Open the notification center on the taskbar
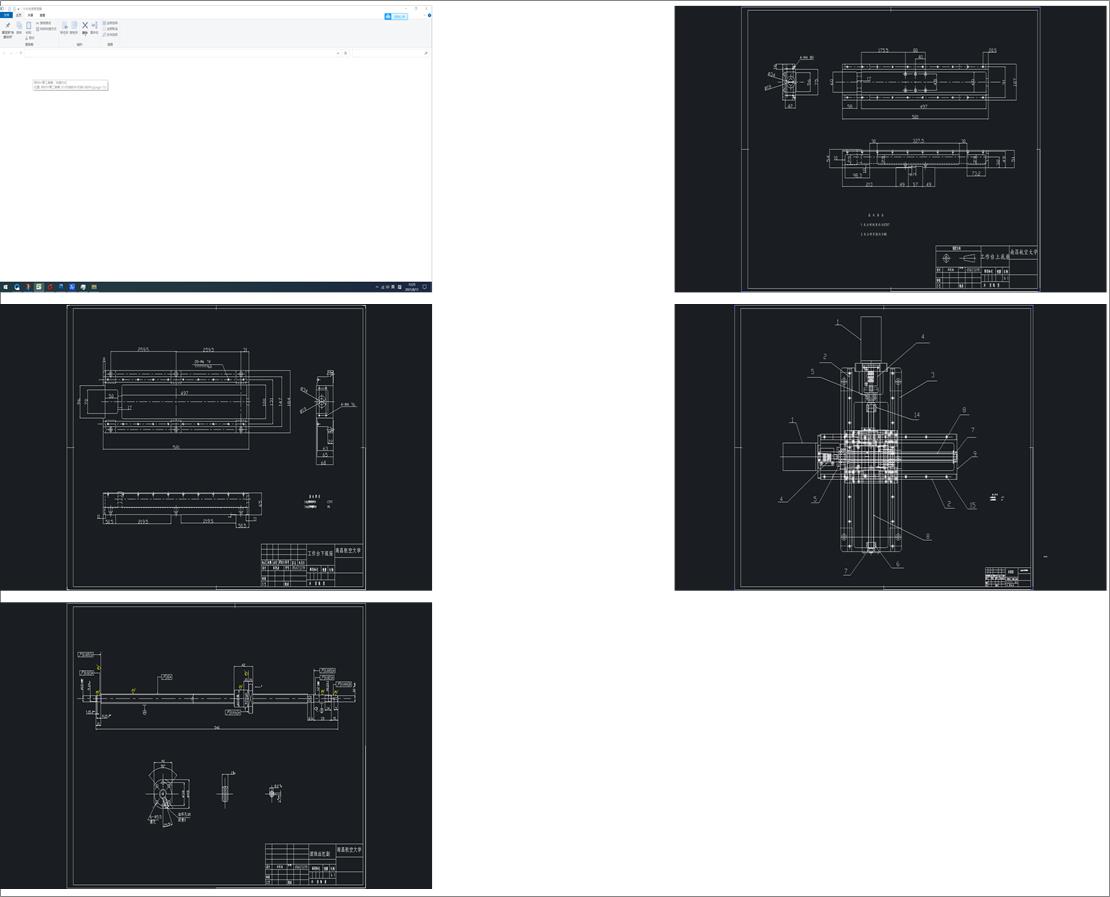The width and height of the screenshot is (1110, 897). (424, 287)
